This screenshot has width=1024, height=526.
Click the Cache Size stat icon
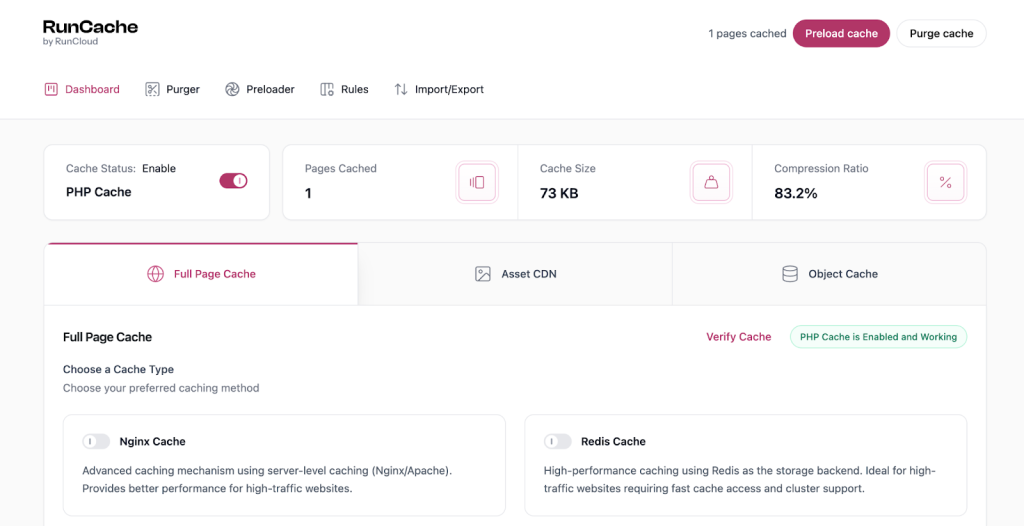tap(711, 182)
